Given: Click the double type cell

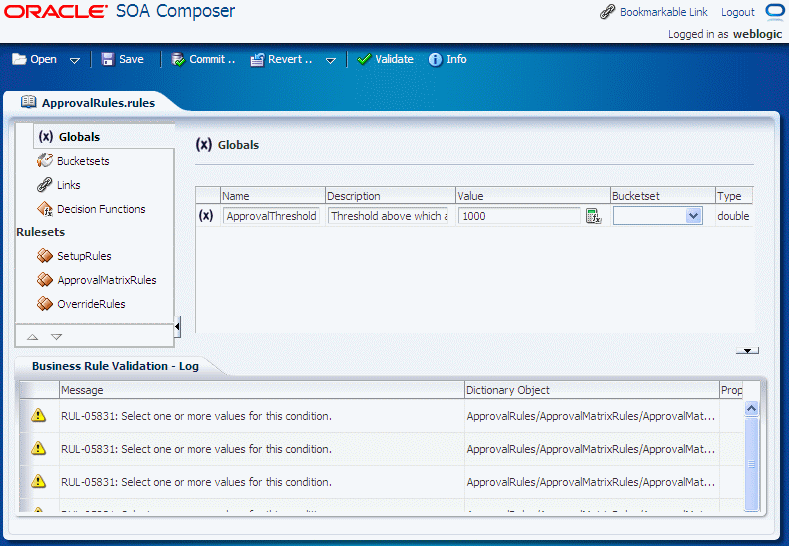Looking at the screenshot, I should pos(733,216).
